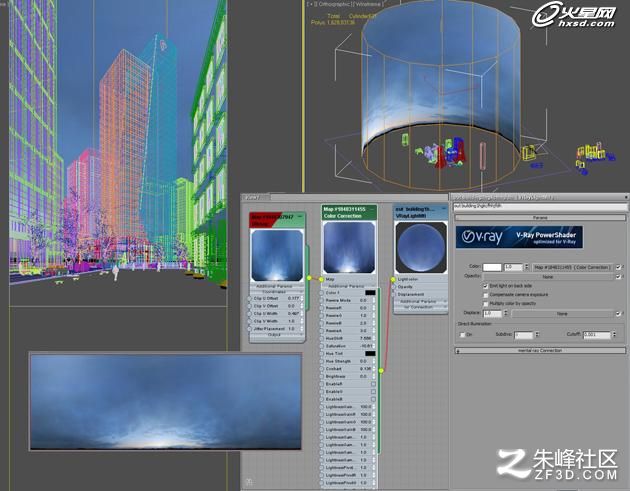Screen dimensions: 630x491
Task: Click the Hue Tint input socket
Action: click(x=321, y=354)
